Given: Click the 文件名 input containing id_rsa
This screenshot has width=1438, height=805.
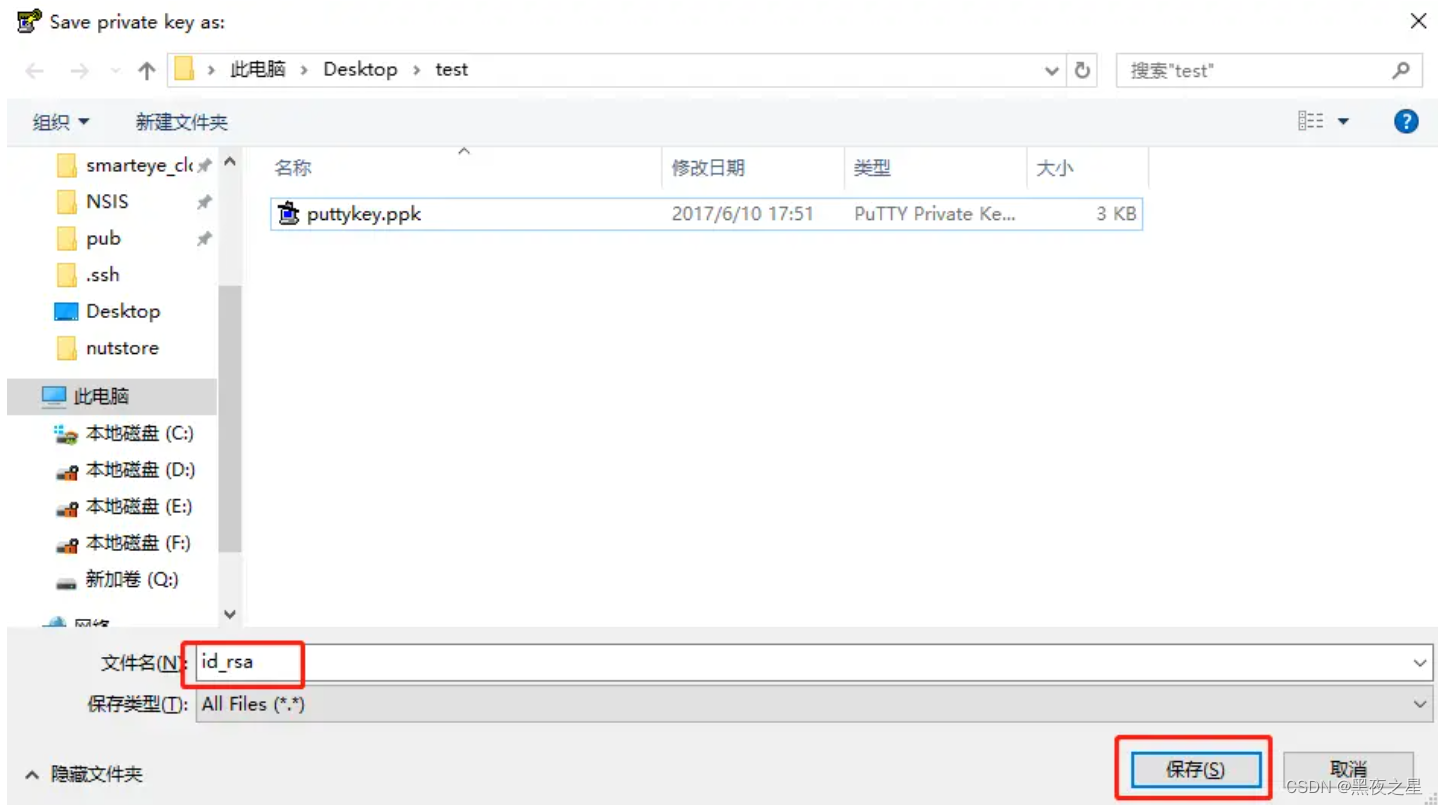Looking at the screenshot, I should click(x=813, y=662).
